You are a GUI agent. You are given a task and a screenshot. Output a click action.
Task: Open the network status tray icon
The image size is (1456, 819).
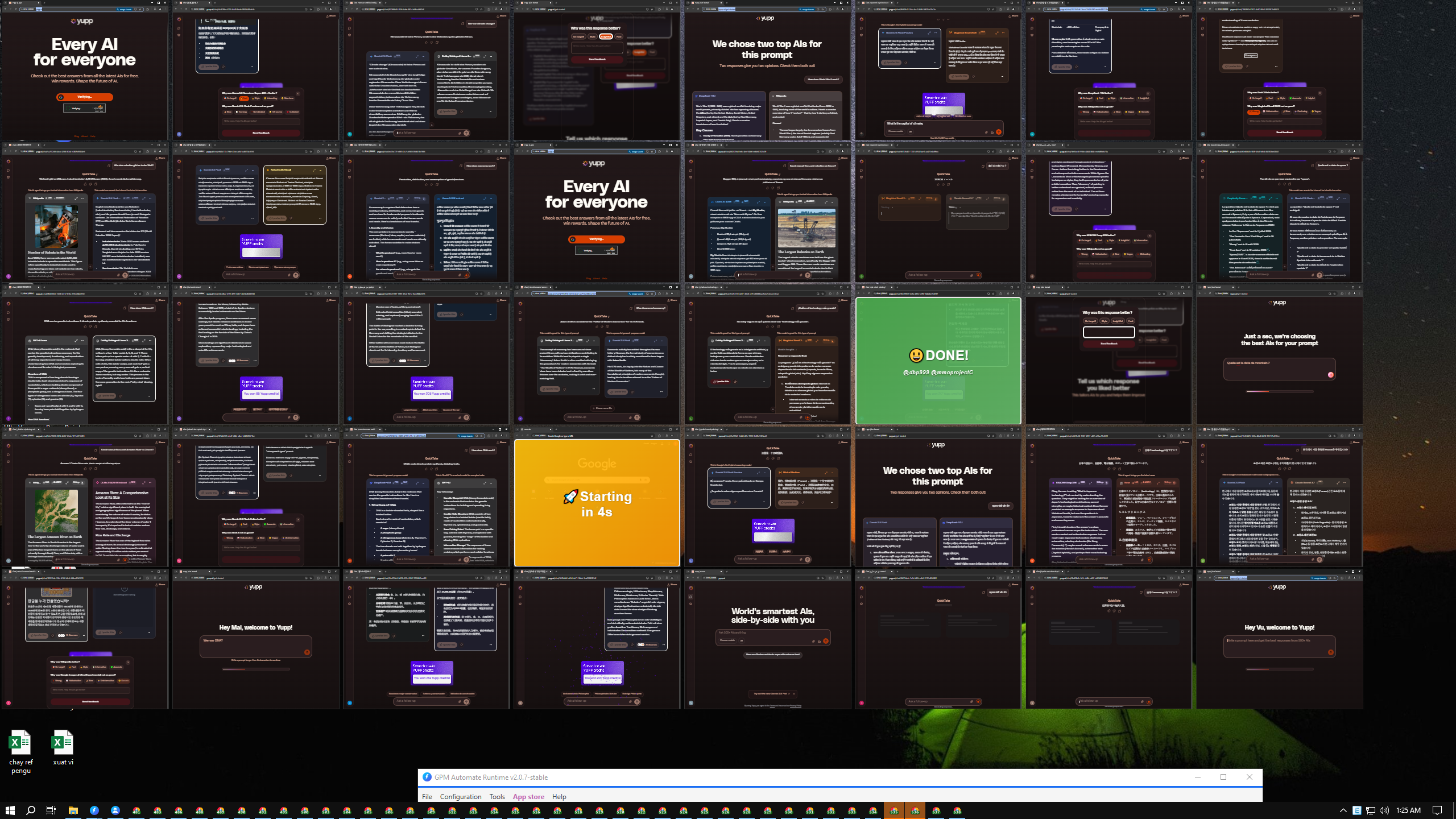(x=1371, y=810)
